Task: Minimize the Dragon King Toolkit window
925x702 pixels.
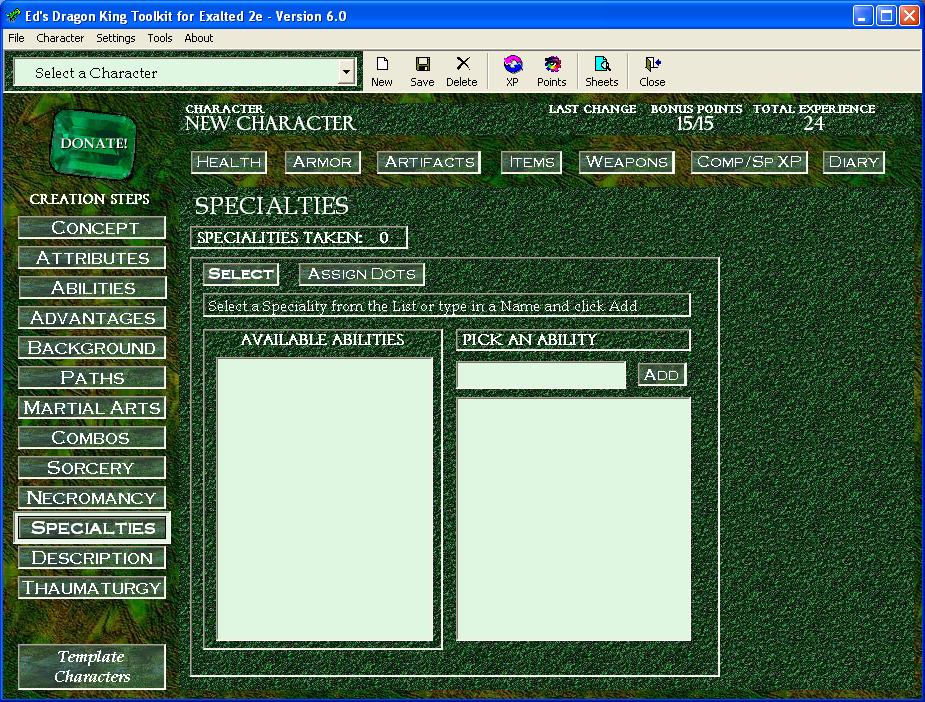Action: [x=863, y=15]
